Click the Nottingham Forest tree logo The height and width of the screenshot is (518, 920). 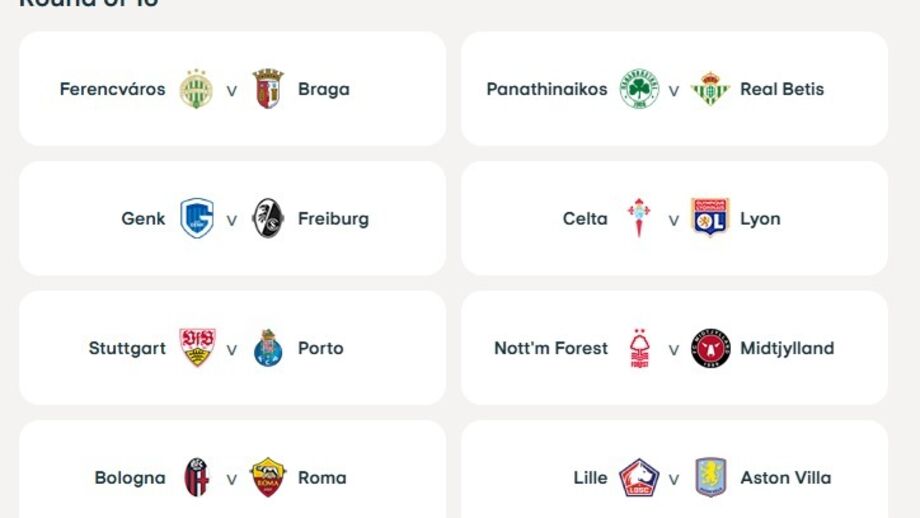point(639,348)
